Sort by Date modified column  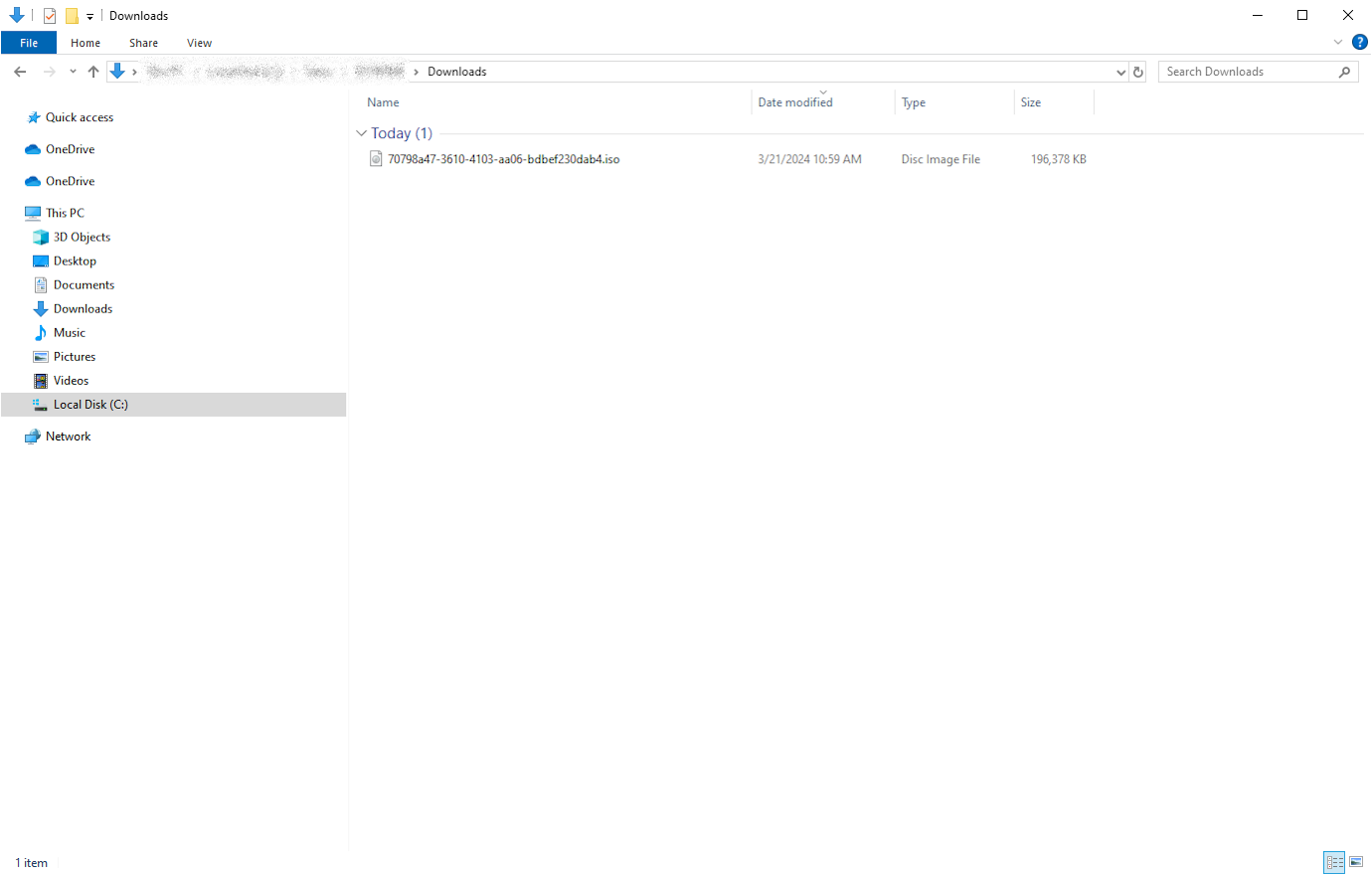click(x=795, y=102)
